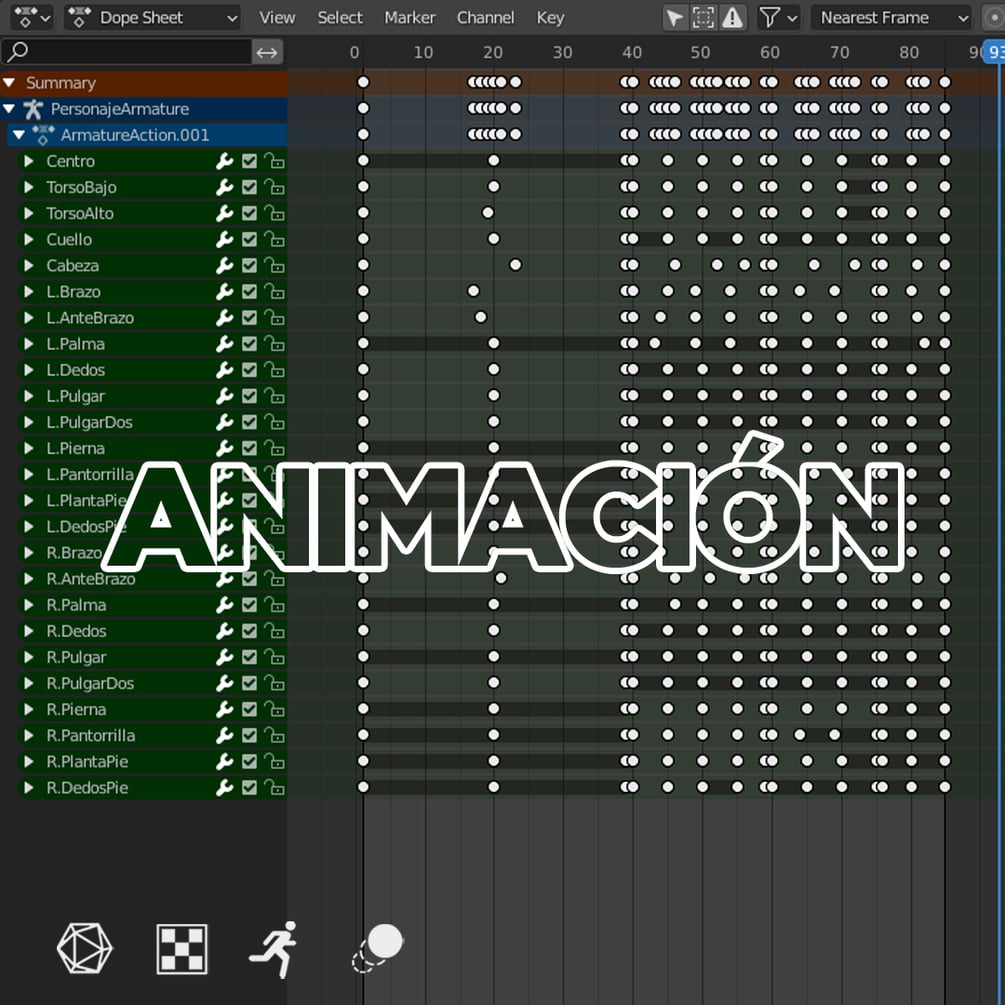Select the Cabeza keyframe near frame 23
The image size is (1005, 1005).
(515, 265)
